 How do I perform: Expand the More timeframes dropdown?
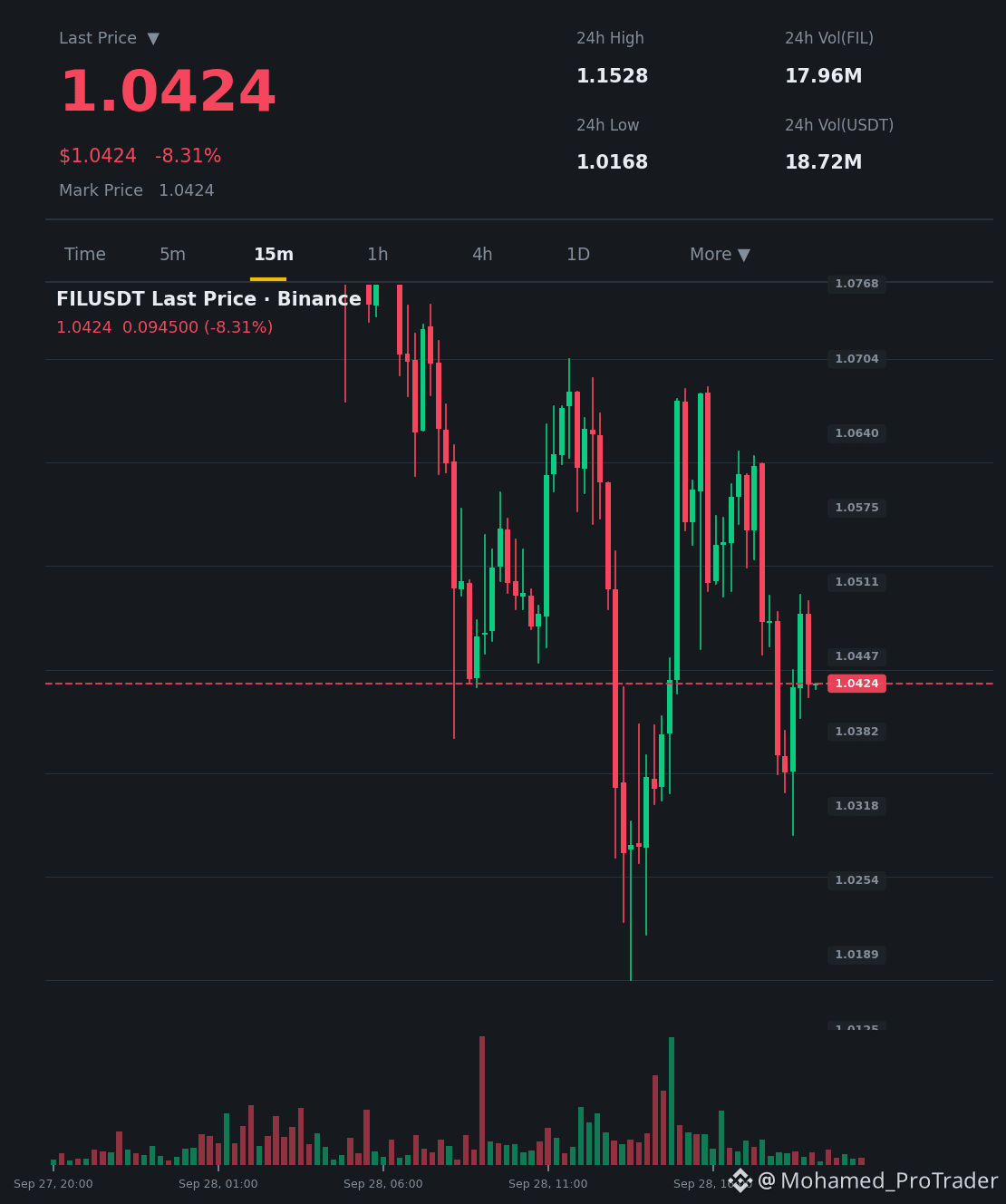click(720, 255)
